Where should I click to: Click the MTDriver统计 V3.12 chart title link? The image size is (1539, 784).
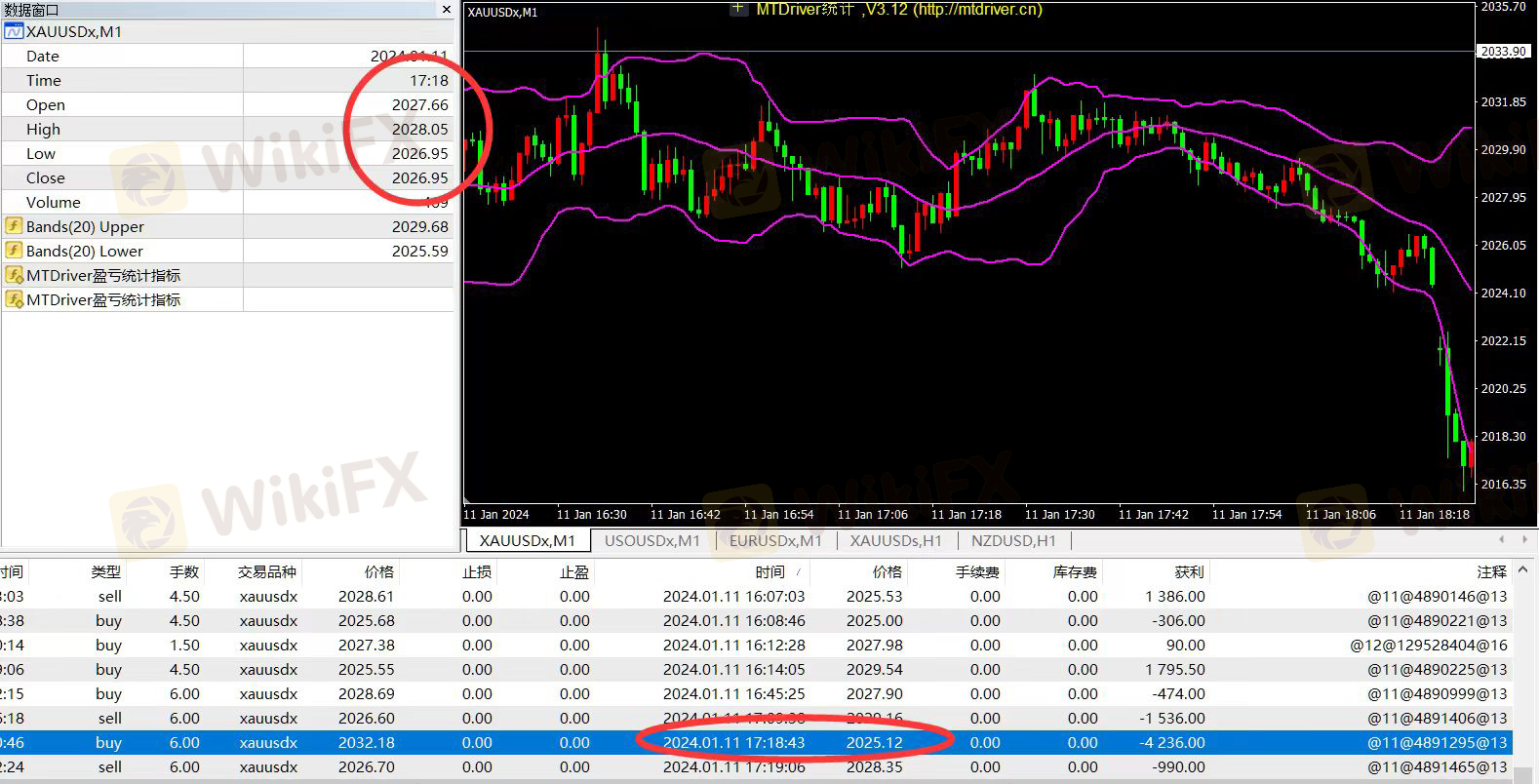tap(899, 10)
